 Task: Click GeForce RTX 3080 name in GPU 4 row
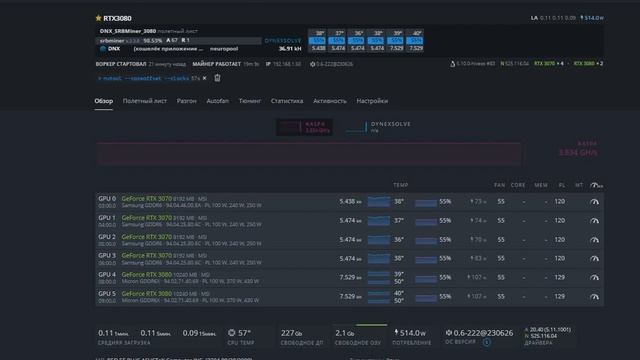147,275
